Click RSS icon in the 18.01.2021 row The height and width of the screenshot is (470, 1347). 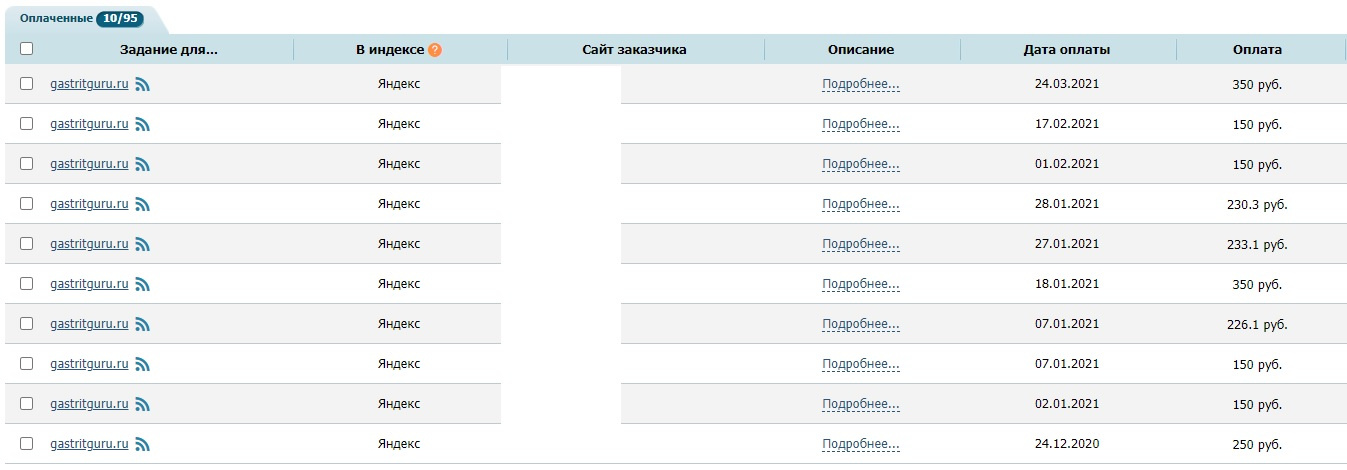(143, 285)
